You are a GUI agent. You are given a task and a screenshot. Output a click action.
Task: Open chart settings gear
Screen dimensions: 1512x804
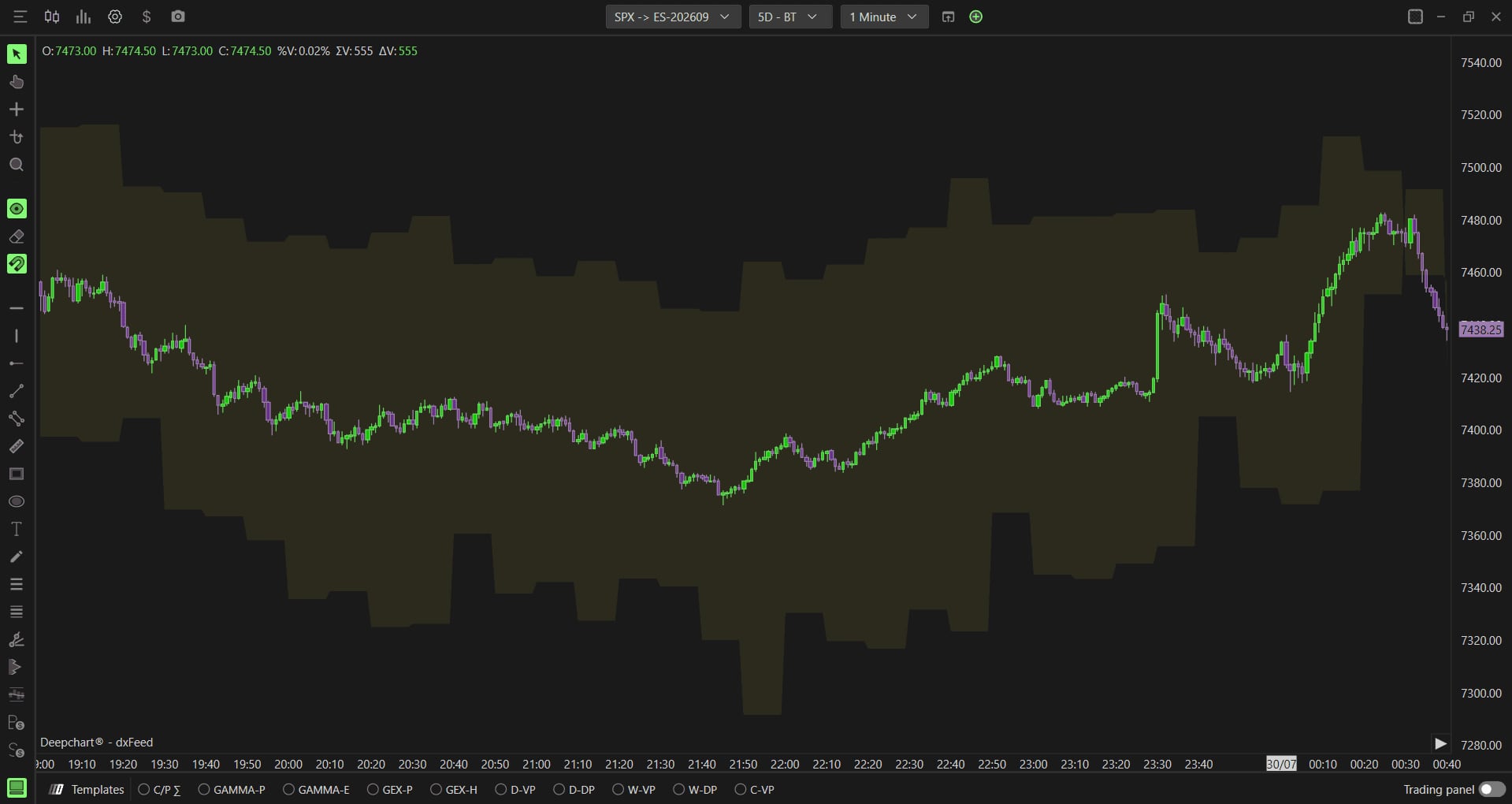(115, 17)
